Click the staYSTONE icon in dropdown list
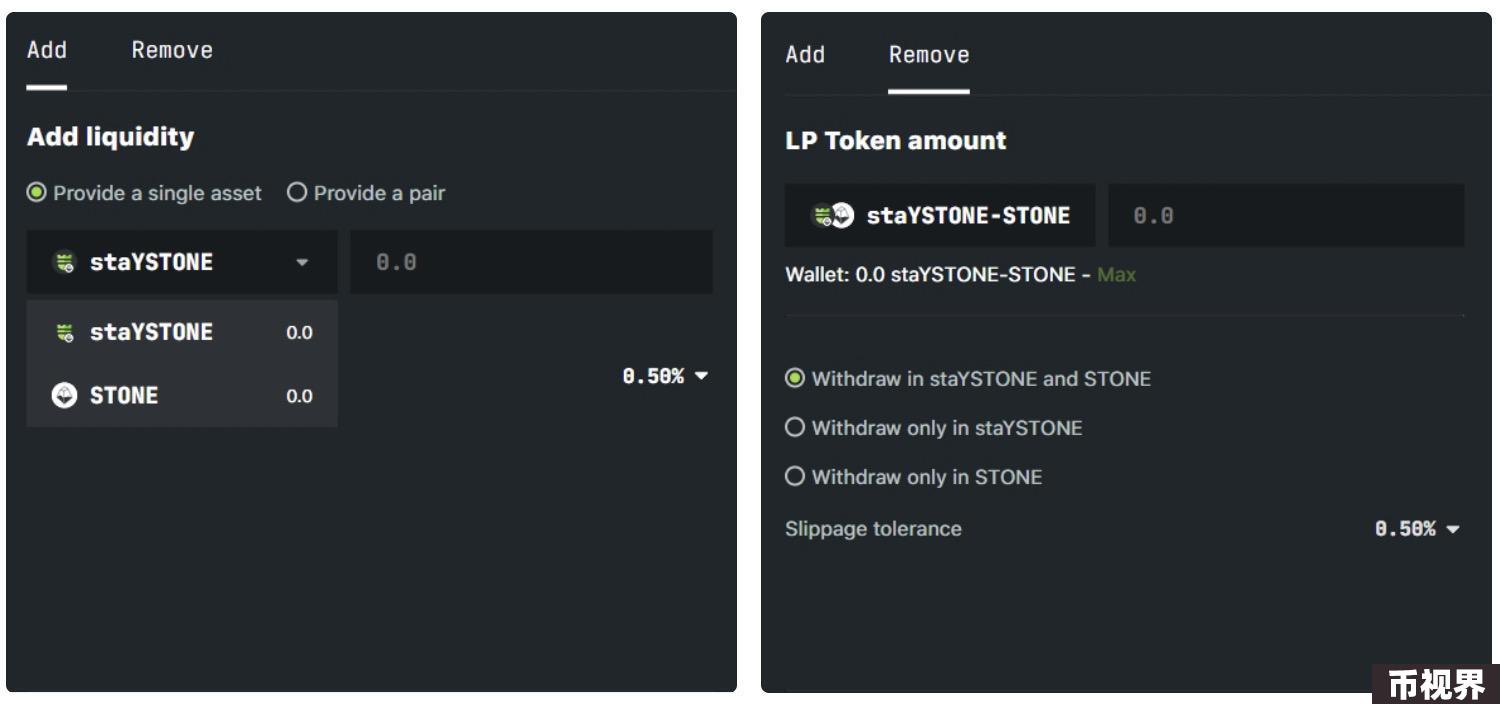1500x704 pixels. [64, 332]
